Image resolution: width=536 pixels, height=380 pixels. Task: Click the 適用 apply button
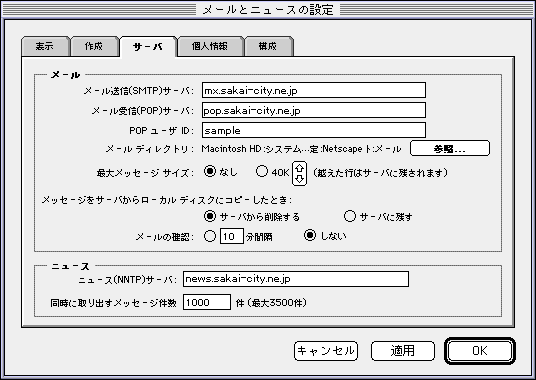coord(403,351)
